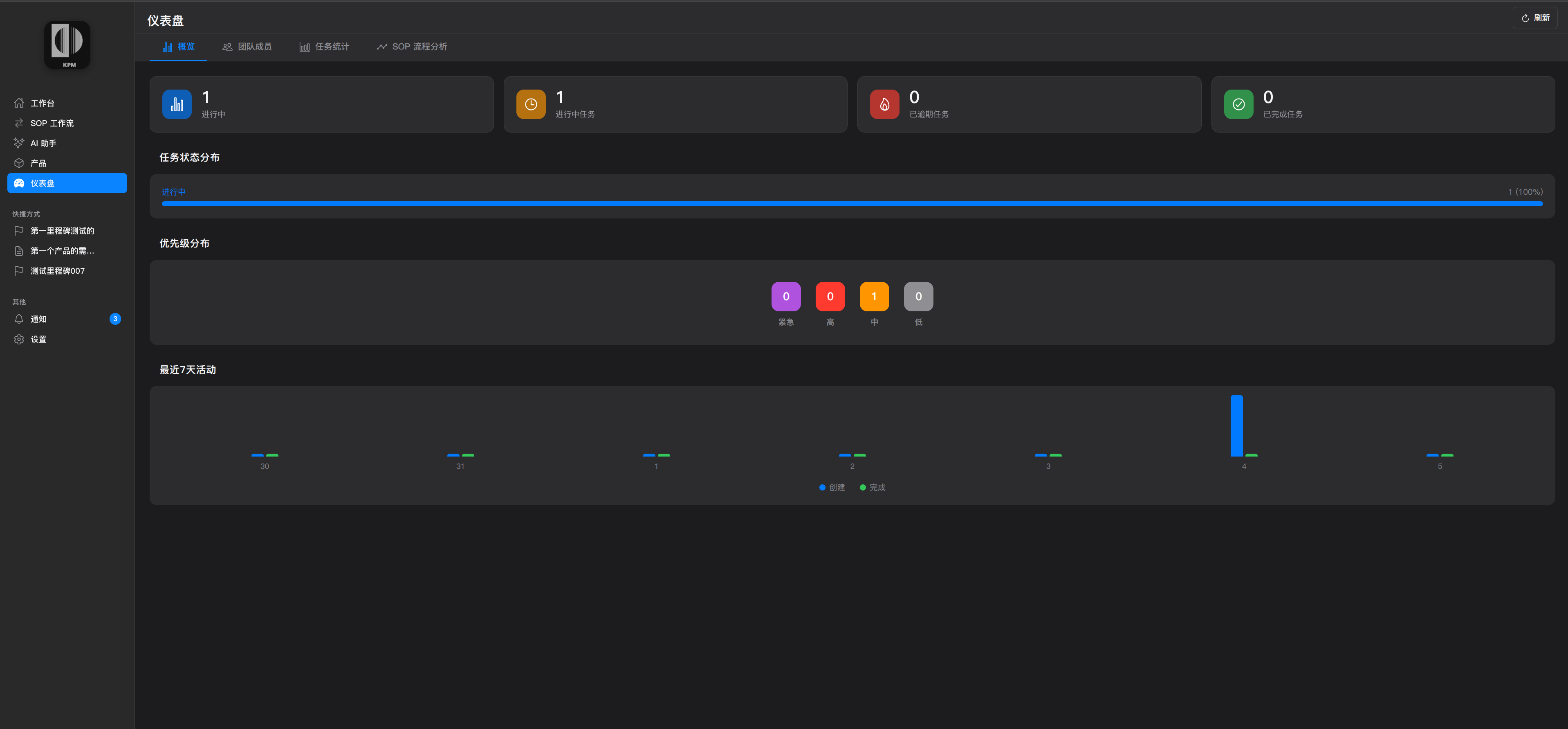1568x729 pixels.
Task: Open the AI 助手 page
Action: pos(43,143)
